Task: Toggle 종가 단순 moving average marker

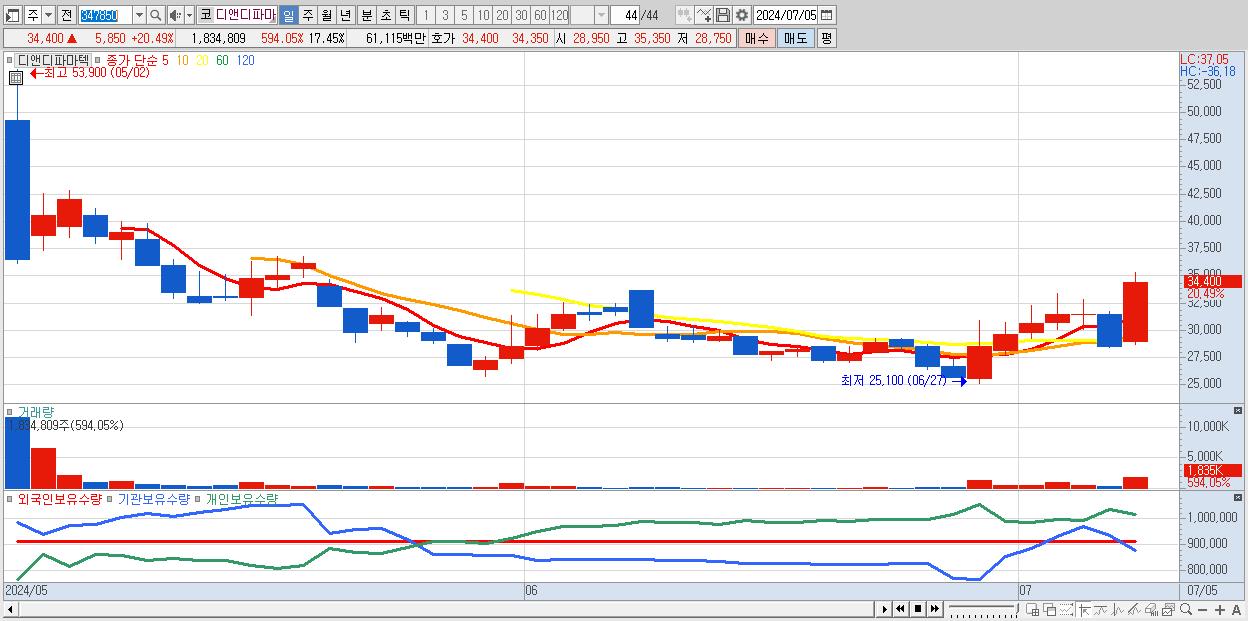Action: [x=98, y=60]
